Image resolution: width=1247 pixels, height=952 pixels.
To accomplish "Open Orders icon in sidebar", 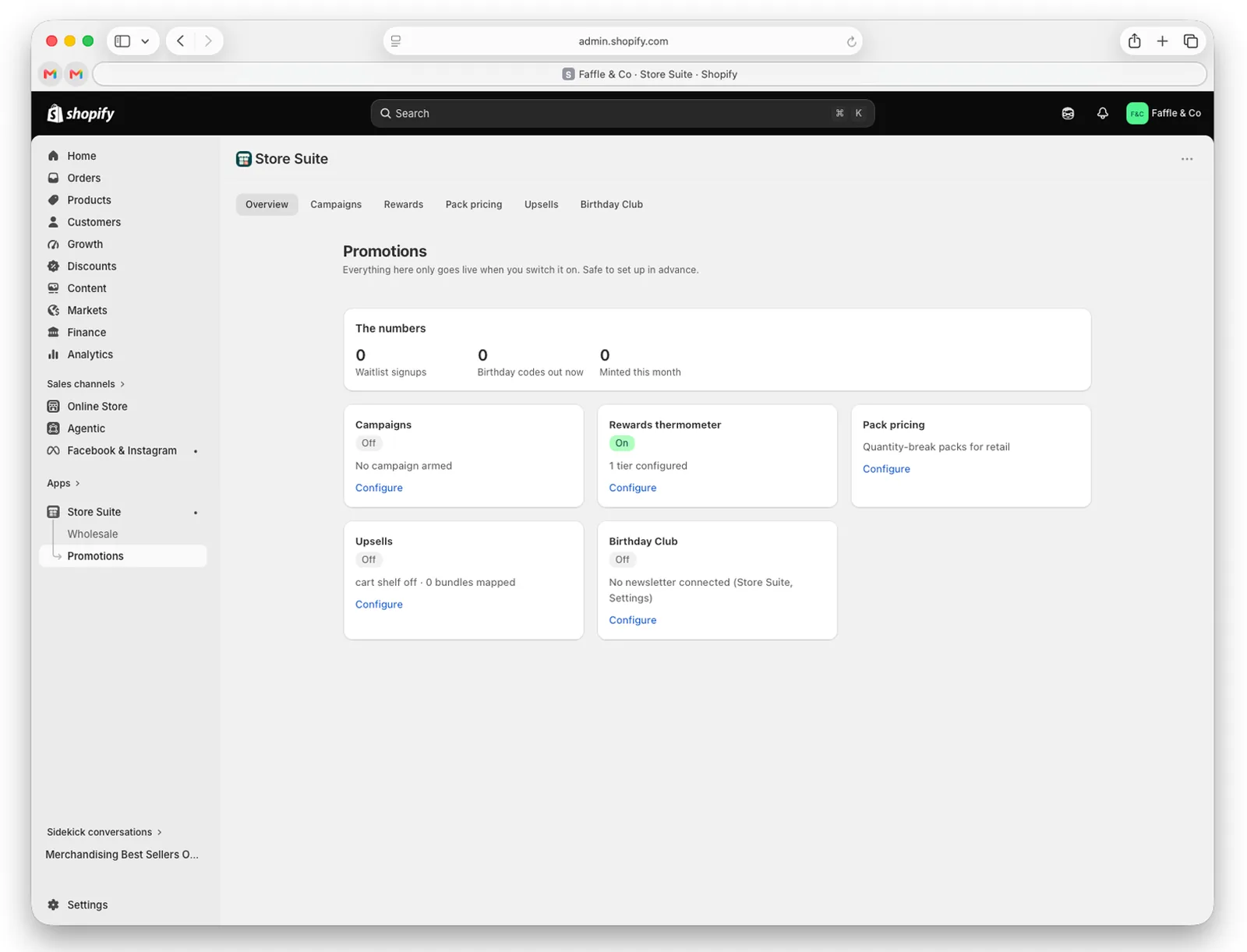I will (x=53, y=178).
